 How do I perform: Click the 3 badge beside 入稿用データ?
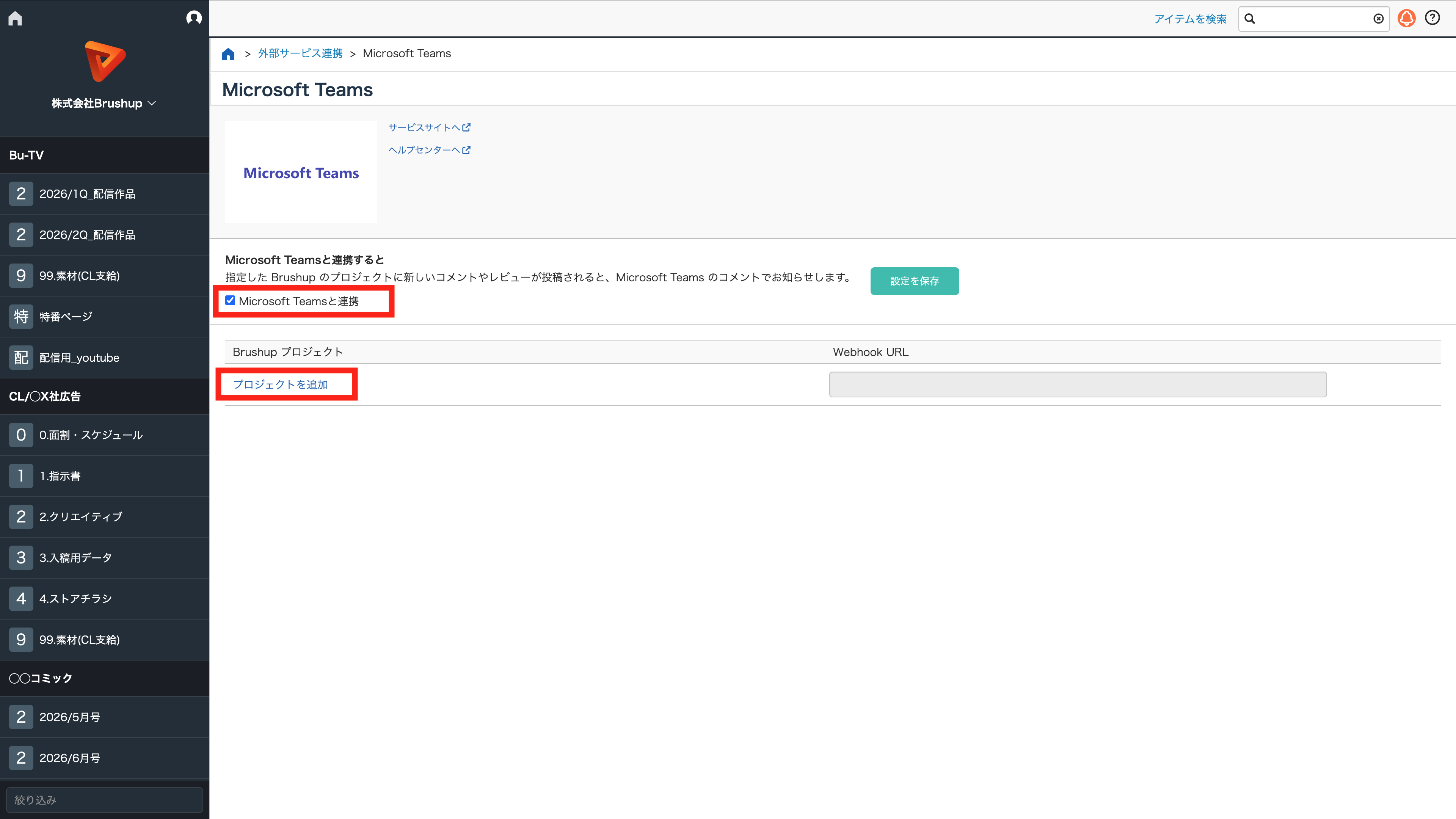[21, 558]
